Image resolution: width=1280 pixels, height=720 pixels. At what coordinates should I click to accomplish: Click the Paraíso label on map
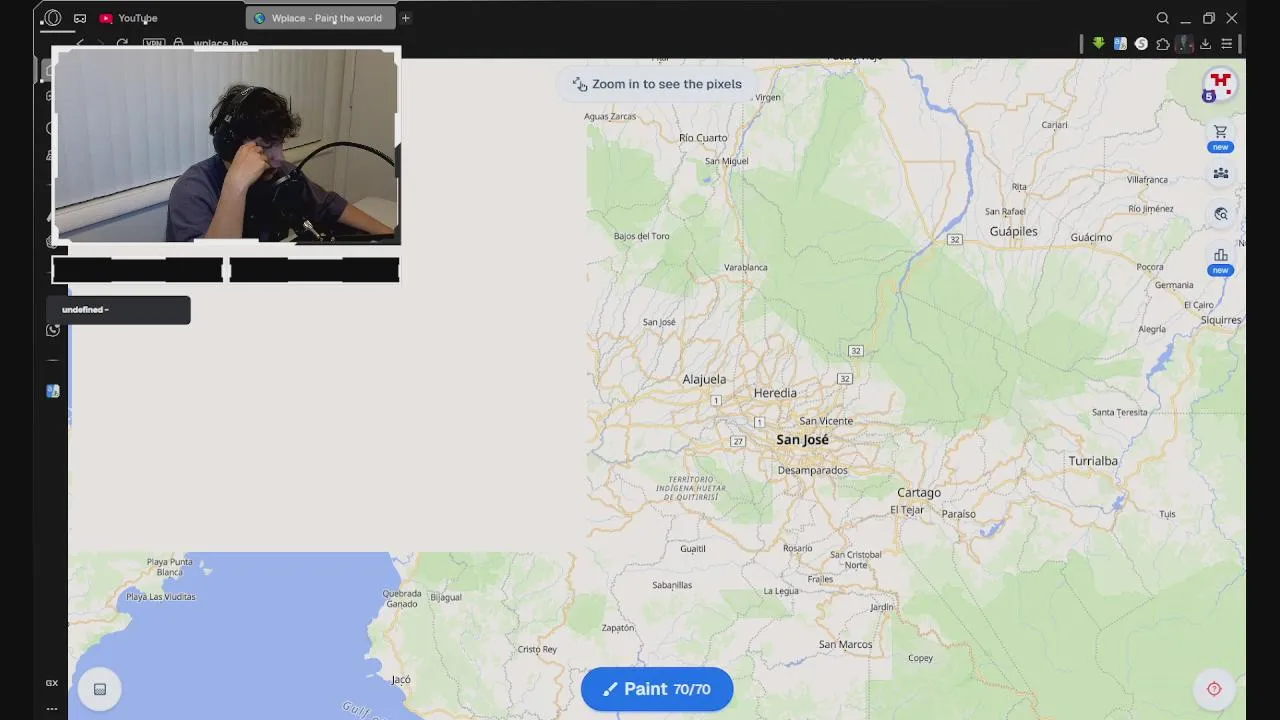click(x=958, y=514)
